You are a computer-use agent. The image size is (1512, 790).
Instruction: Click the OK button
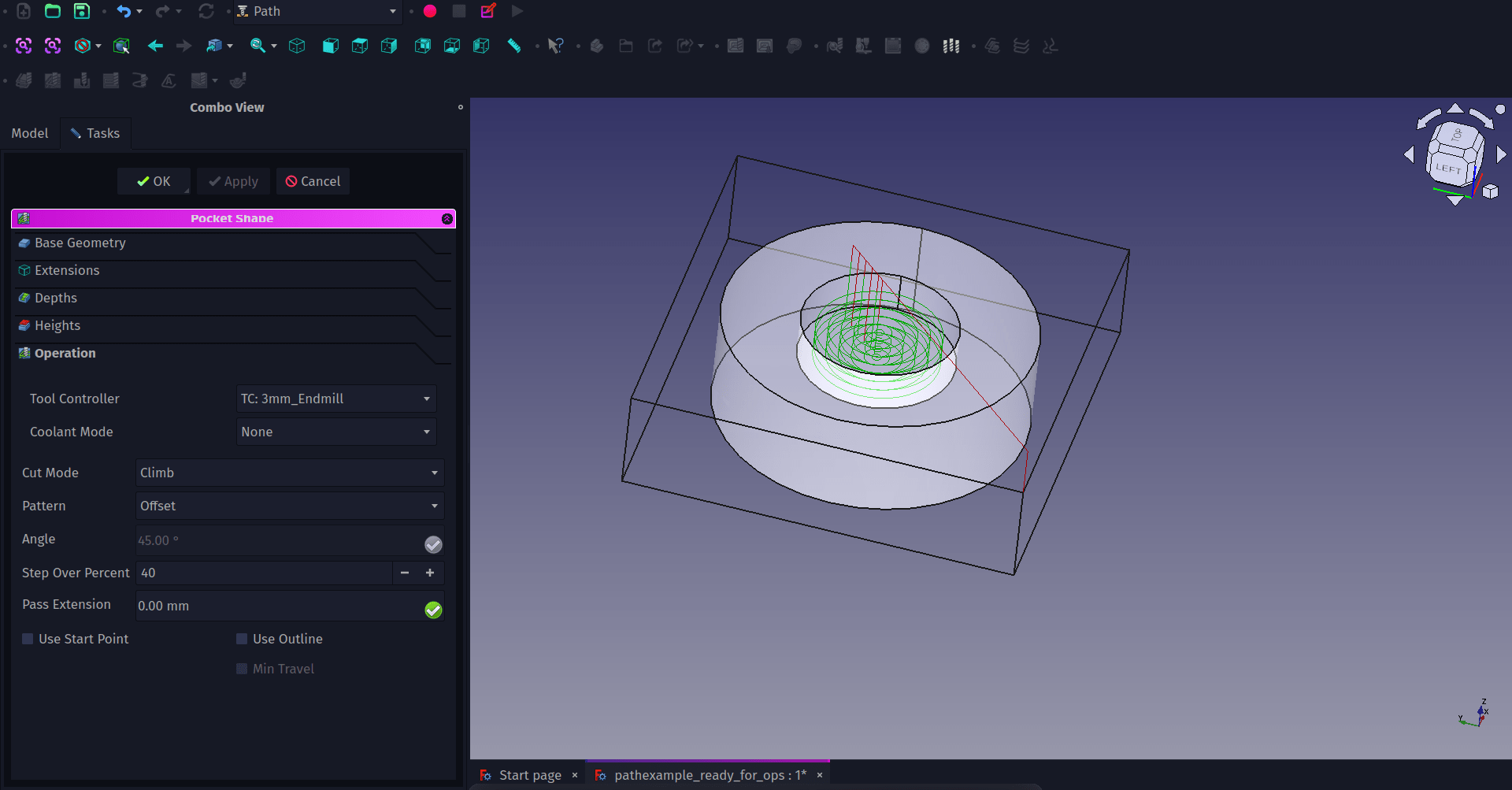(154, 181)
